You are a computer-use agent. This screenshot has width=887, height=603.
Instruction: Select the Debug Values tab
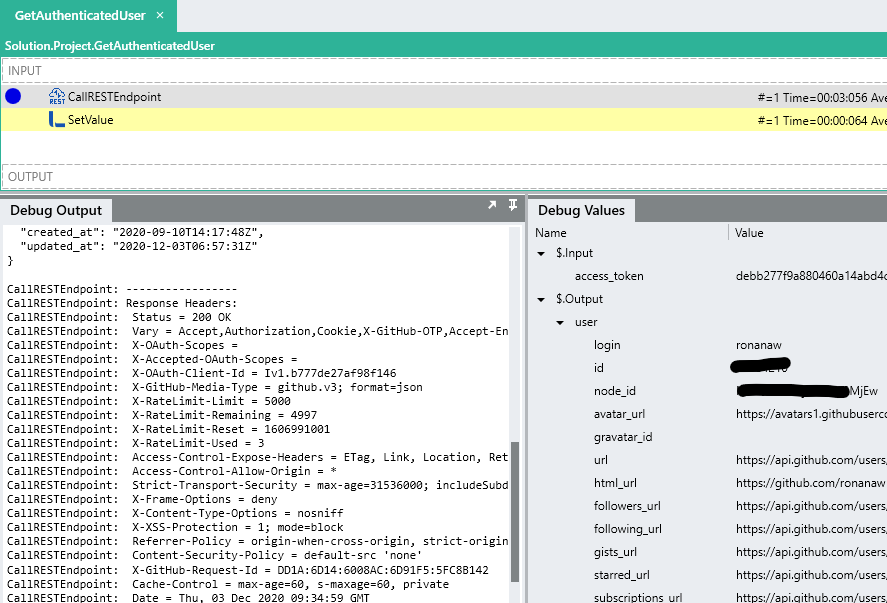click(581, 210)
